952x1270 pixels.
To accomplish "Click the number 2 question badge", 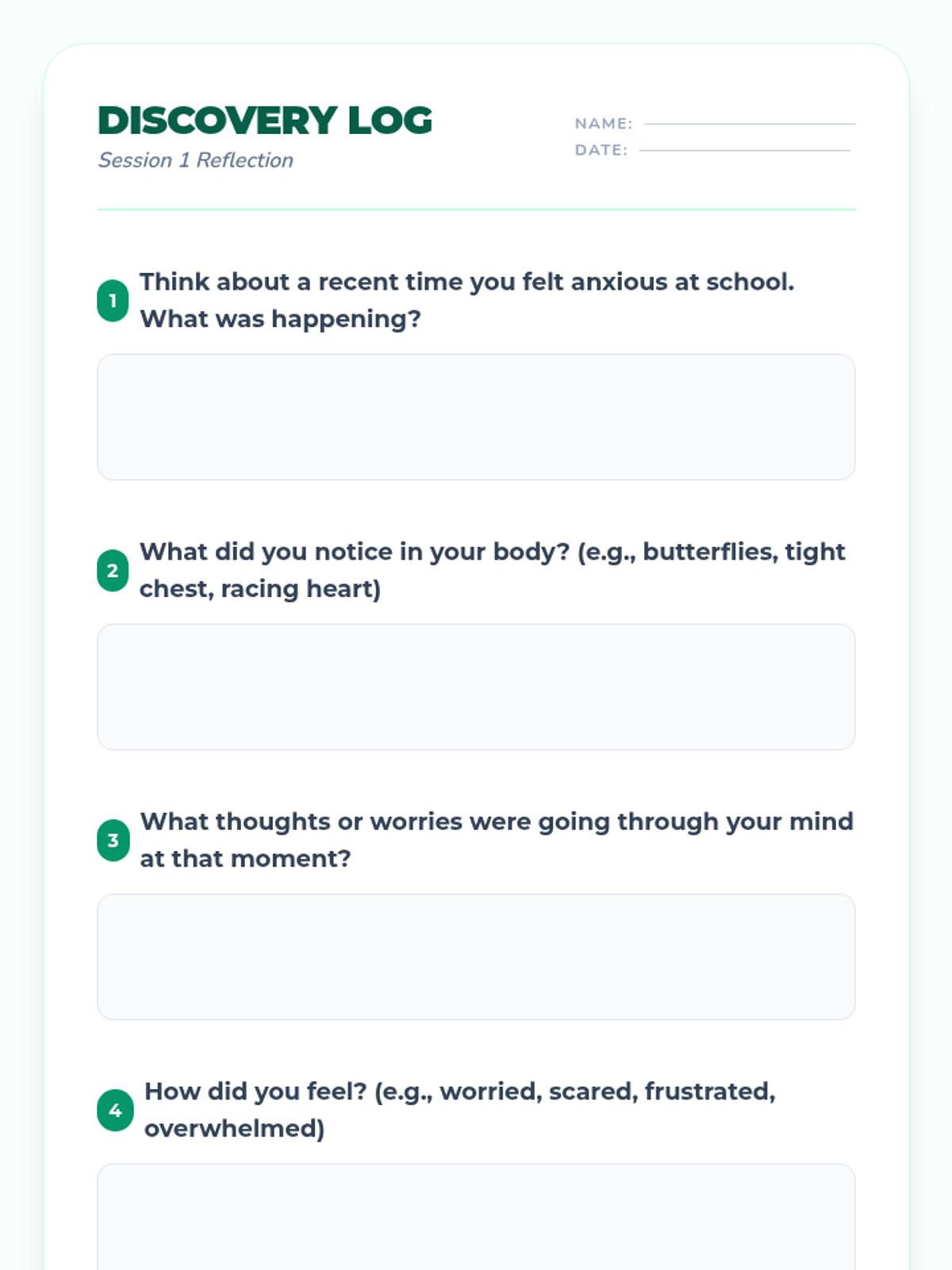I will pyautogui.click(x=113, y=571).
